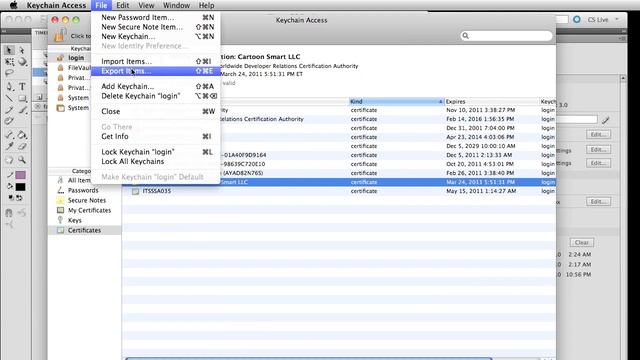This screenshot has width=640, height=360.
Task: Choose Lock All Keychains
Action: [156, 162]
